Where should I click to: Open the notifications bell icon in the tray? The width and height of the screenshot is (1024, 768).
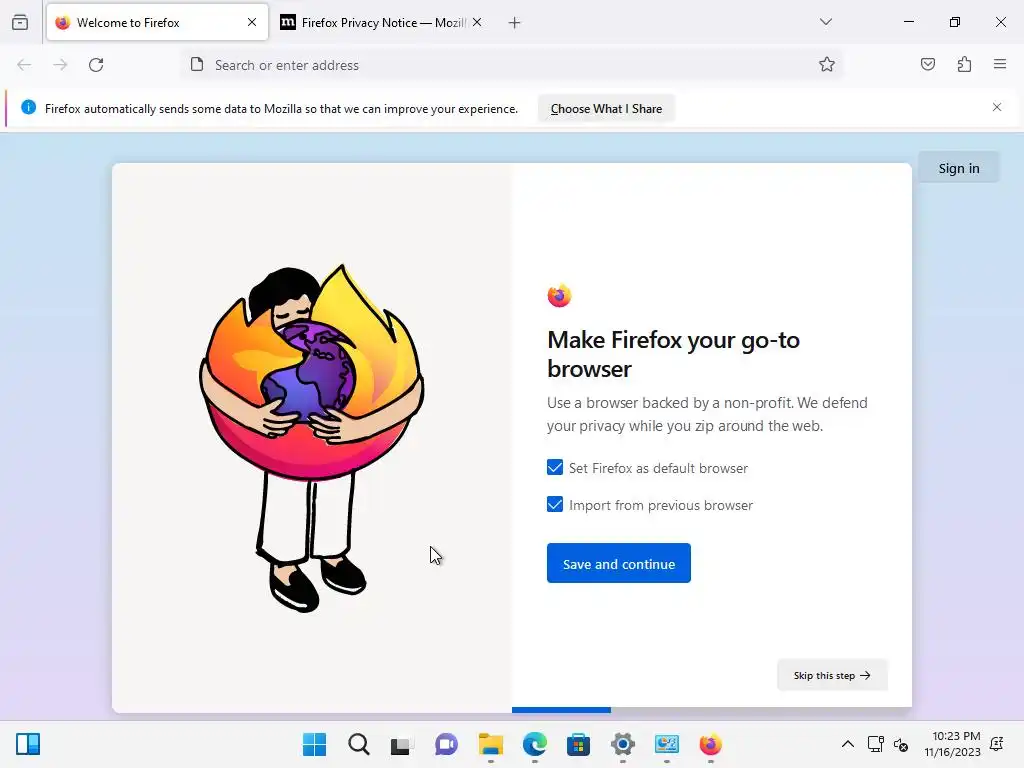997,744
